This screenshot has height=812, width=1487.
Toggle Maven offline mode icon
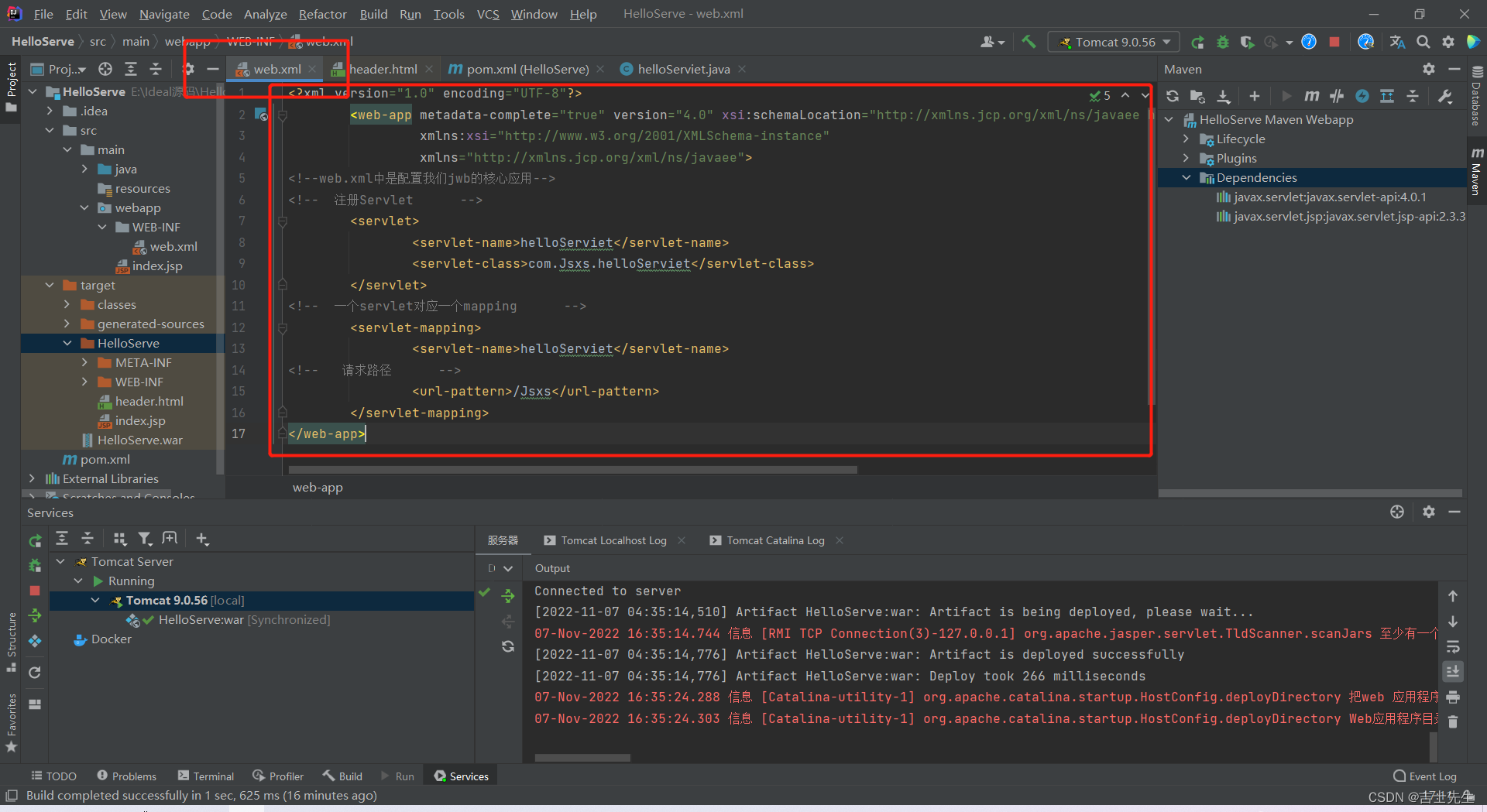point(1337,96)
